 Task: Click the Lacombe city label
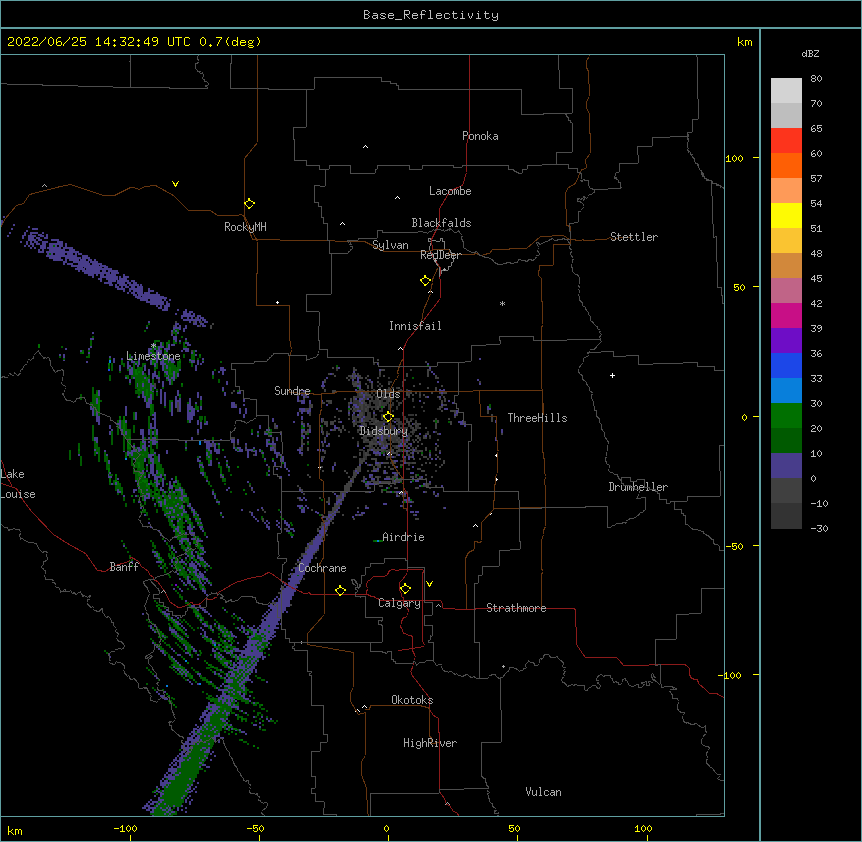tap(450, 191)
